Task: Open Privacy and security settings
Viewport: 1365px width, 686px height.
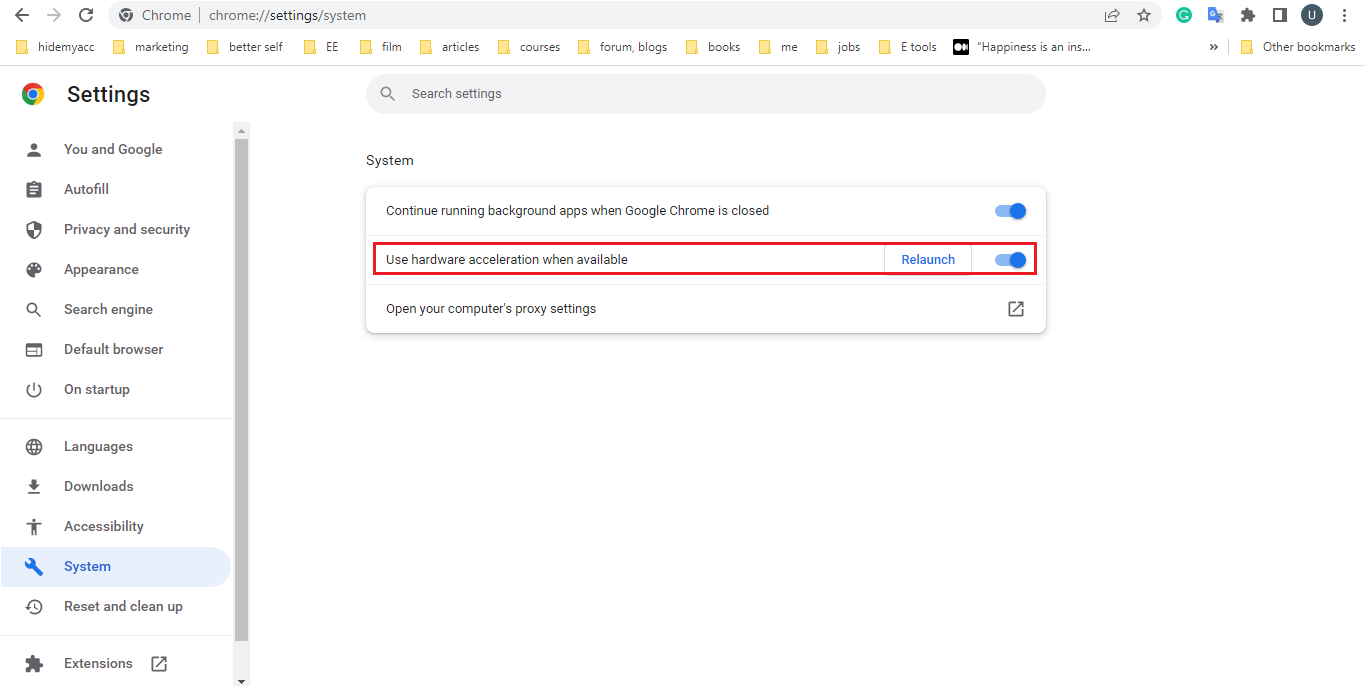Action: tap(127, 229)
